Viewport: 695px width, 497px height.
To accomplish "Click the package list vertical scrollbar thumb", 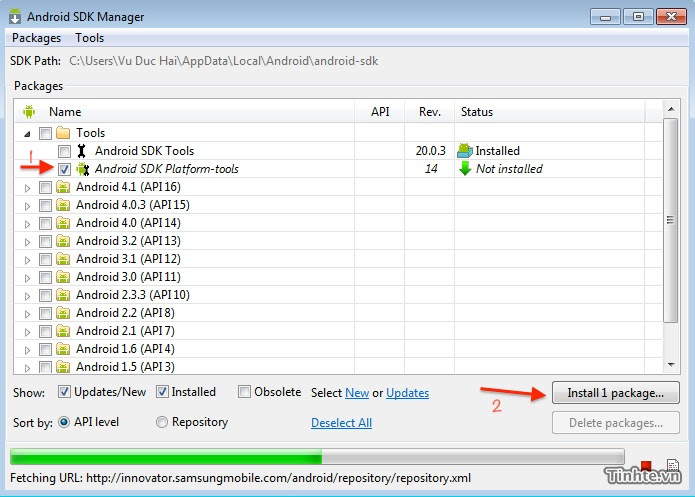I will coord(671,220).
